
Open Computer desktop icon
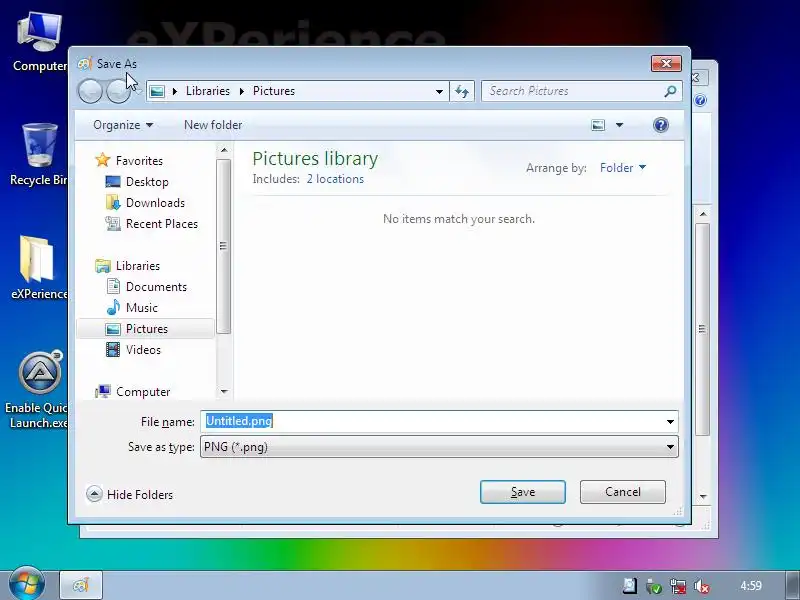39,42
